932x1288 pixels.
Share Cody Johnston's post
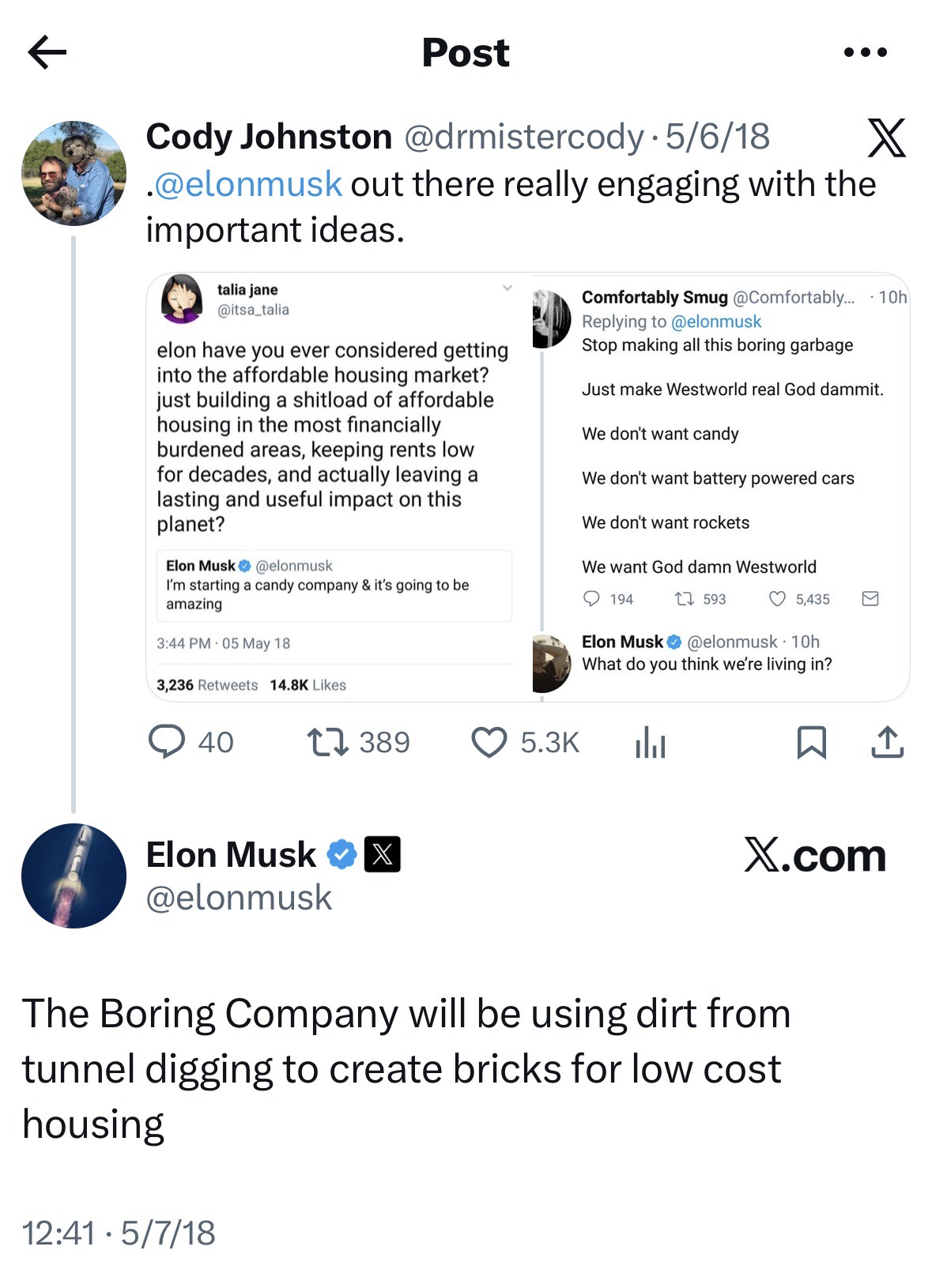pyautogui.click(x=886, y=742)
